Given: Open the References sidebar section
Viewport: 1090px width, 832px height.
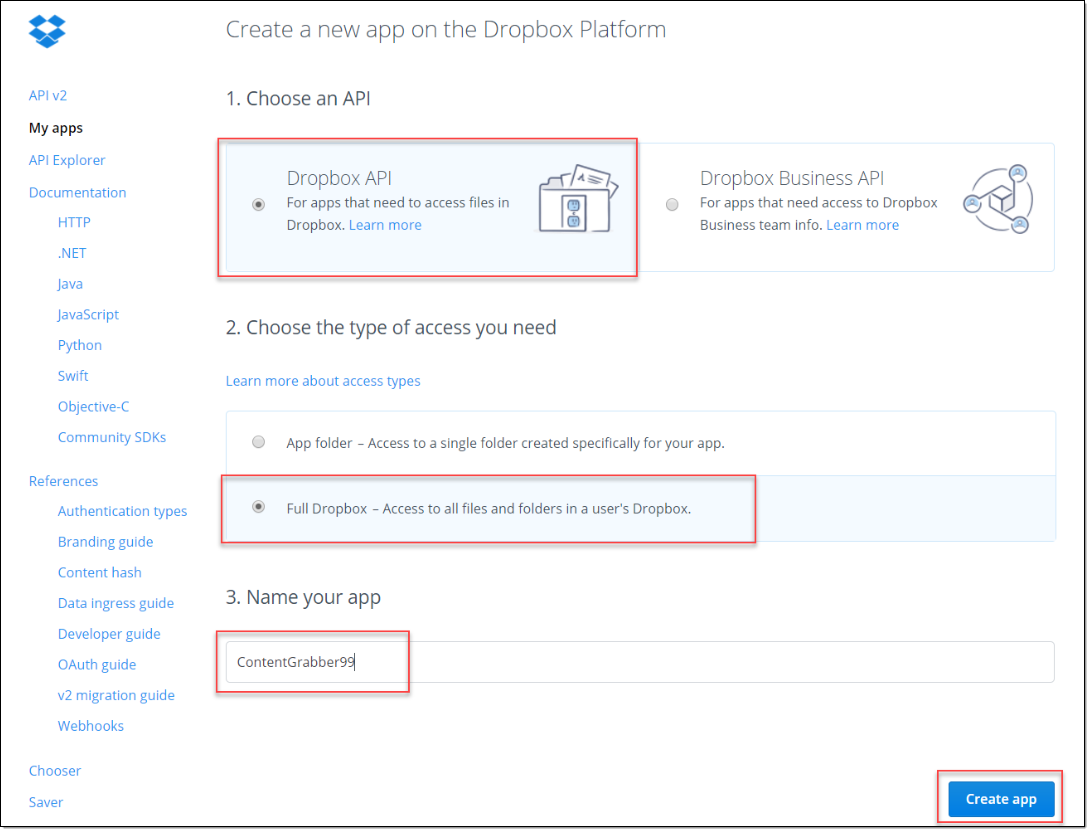Looking at the screenshot, I should 63,481.
